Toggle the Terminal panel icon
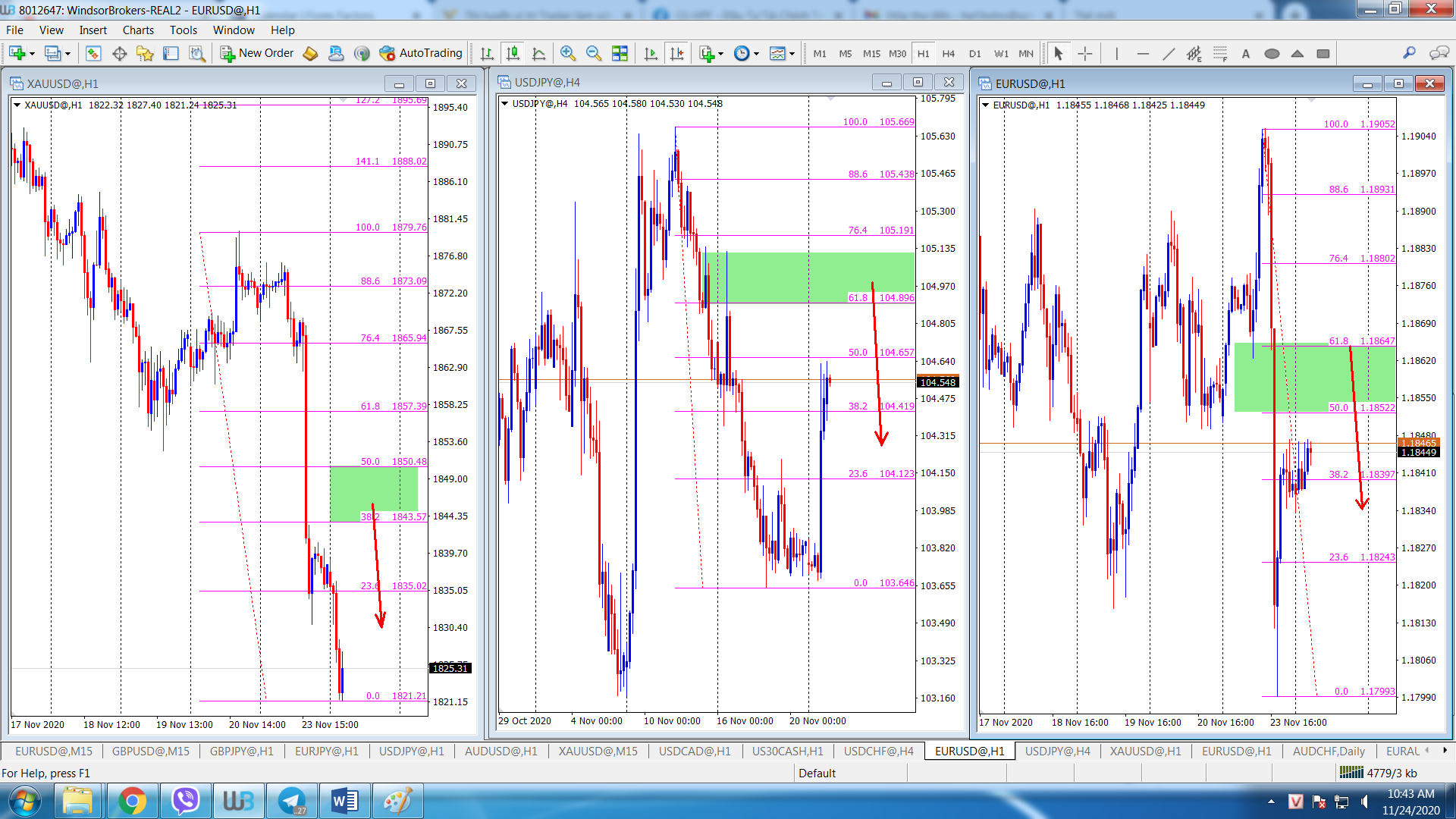 click(171, 53)
